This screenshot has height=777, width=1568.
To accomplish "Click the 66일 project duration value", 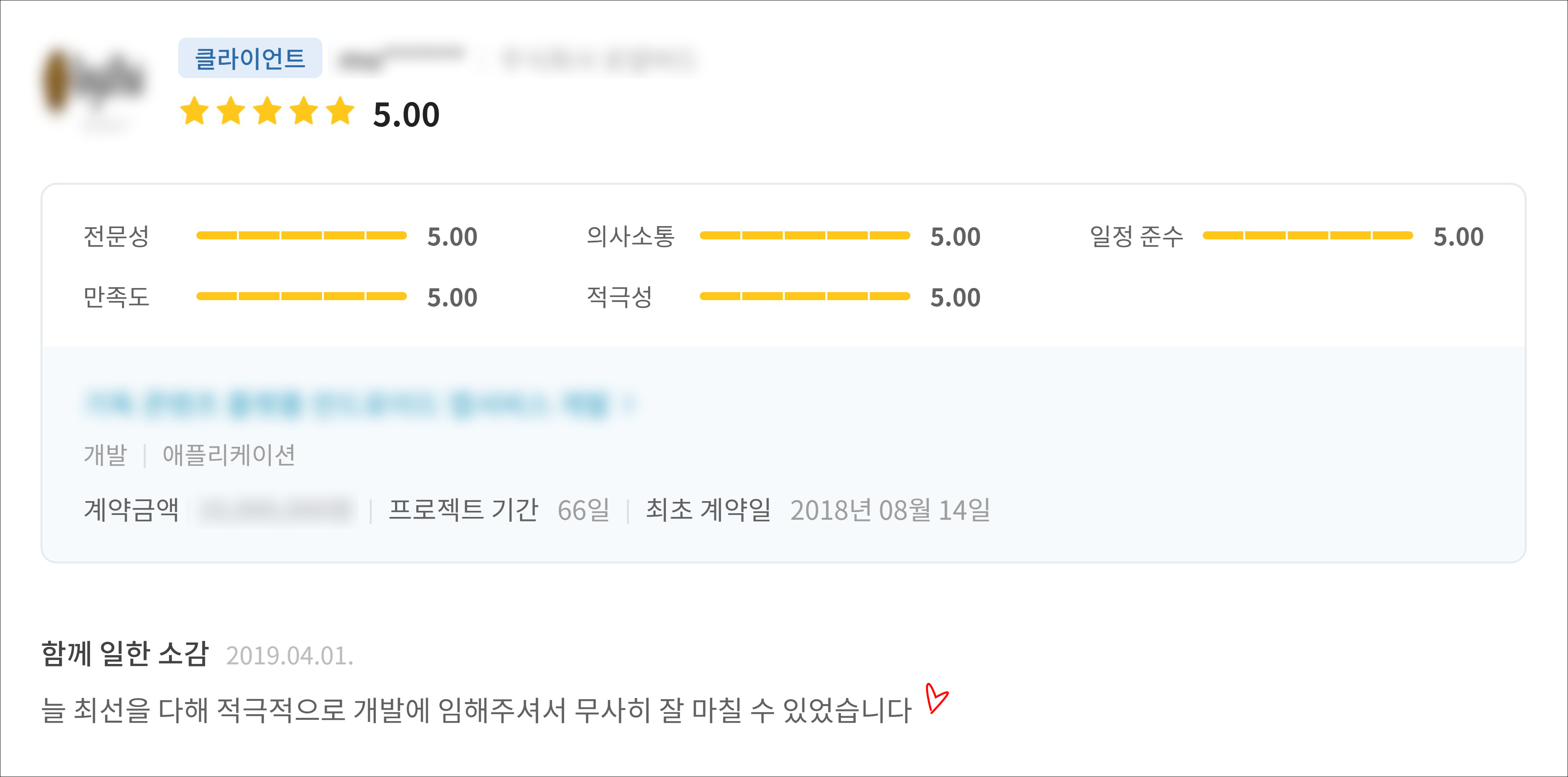I will pyautogui.click(x=583, y=510).
